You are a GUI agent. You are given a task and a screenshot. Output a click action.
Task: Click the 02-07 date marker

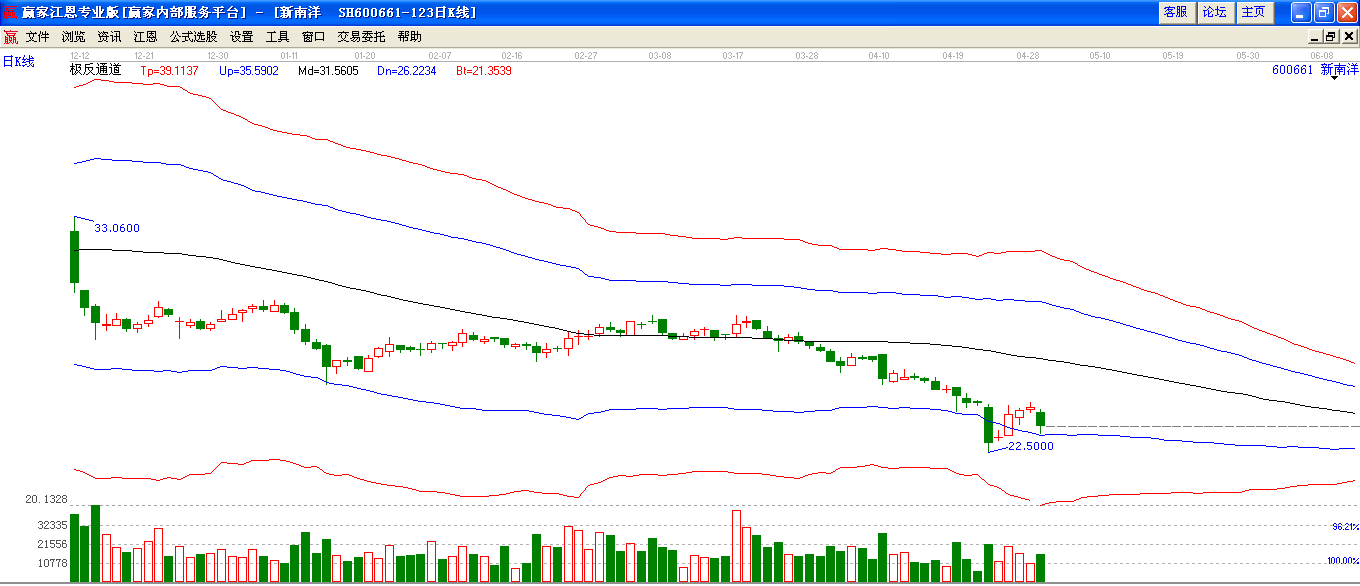click(x=439, y=55)
